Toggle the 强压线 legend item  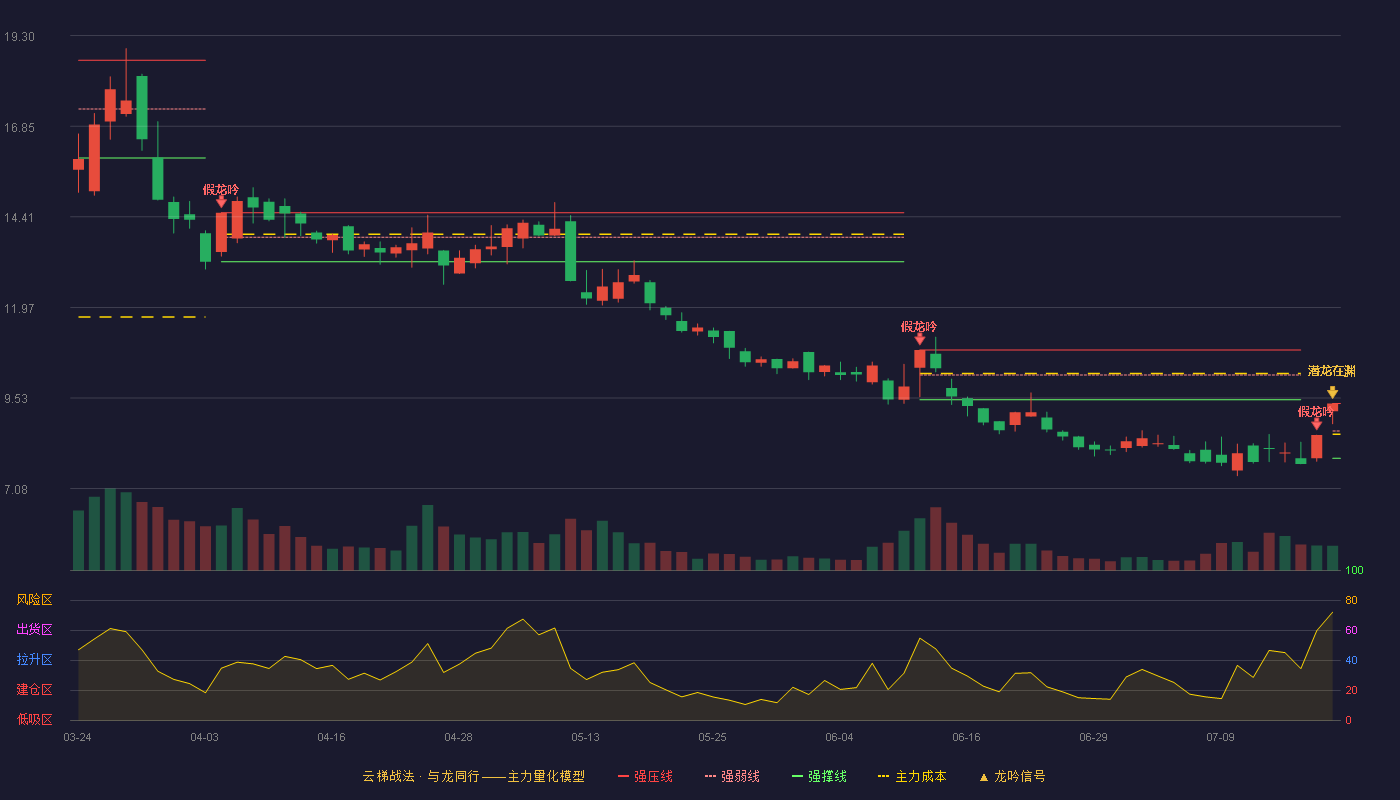pos(645,776)
